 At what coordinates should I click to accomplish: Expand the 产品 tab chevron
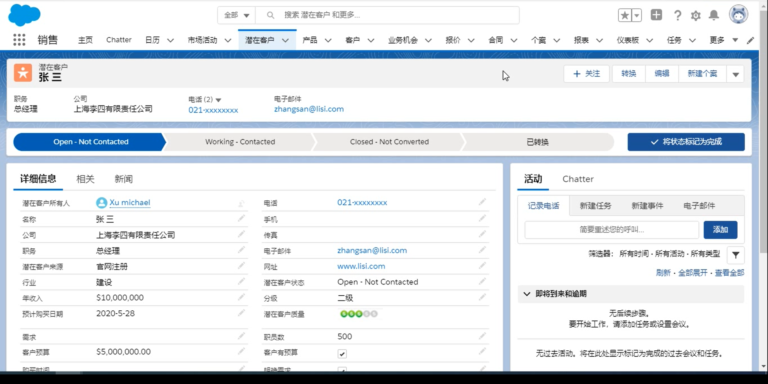point(328,41)
